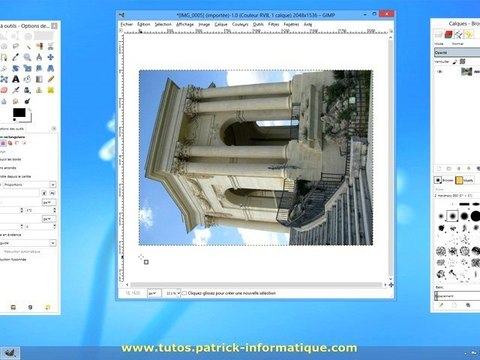Viewport: 480px width, 360px height.
Task: Select the Fuzzy Select wand tool
Action: click(28, 46)
